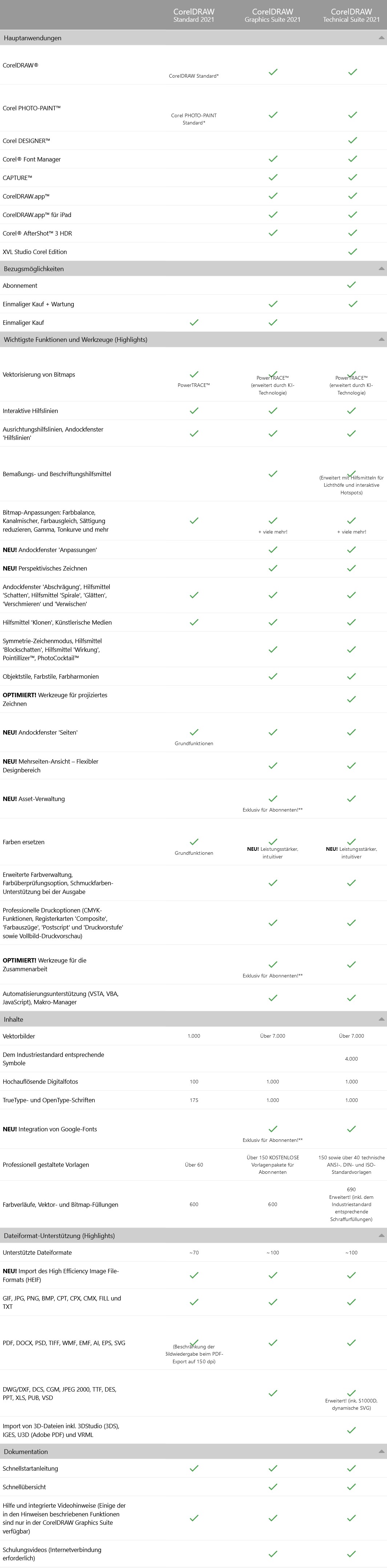
Task: Select the CorelDRAW Technical Suite 2021 column header
Action: coord(351,15)
